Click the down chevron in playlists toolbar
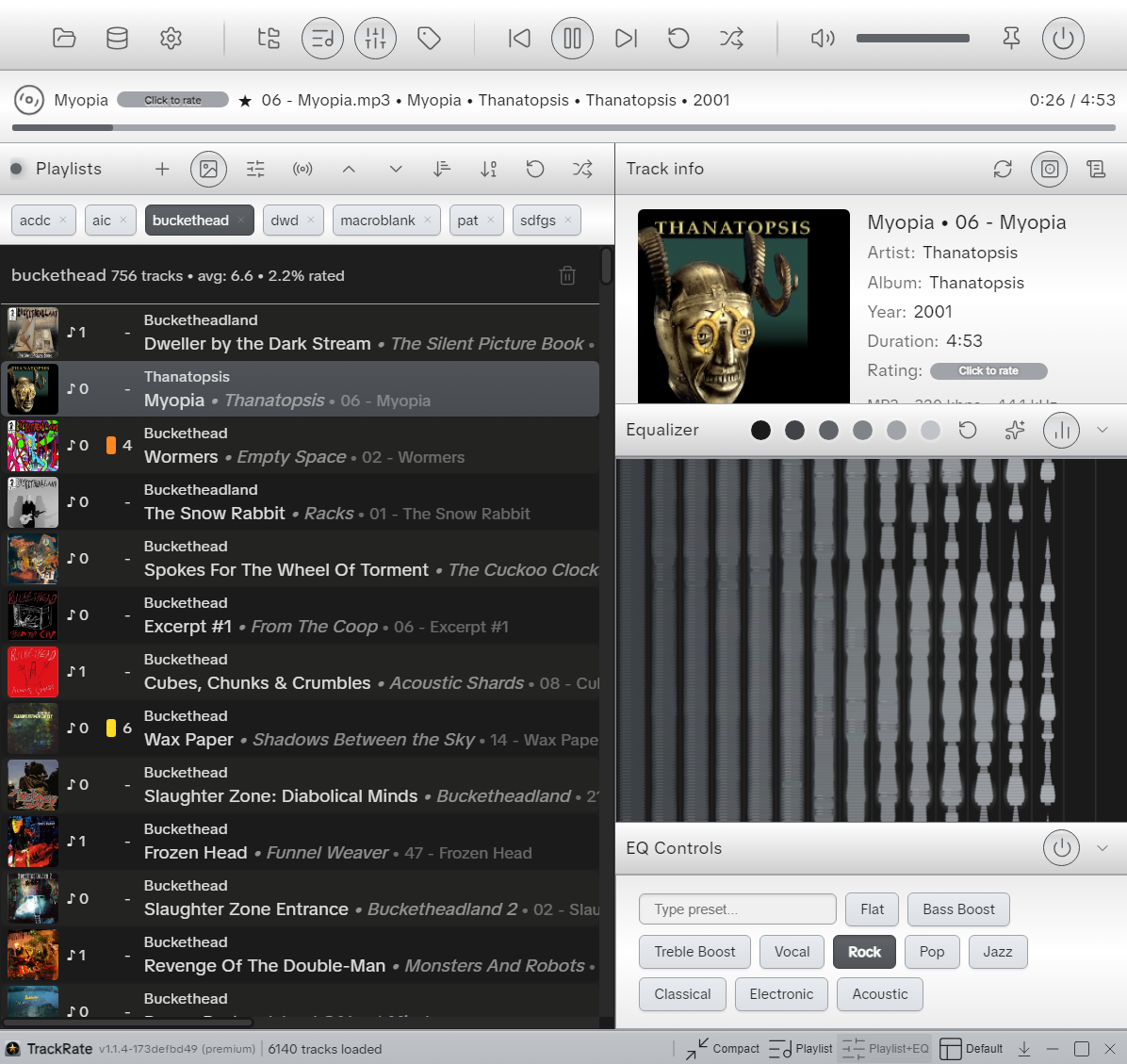Viewport: 1127px width, 1064px height. pos(396,170)
